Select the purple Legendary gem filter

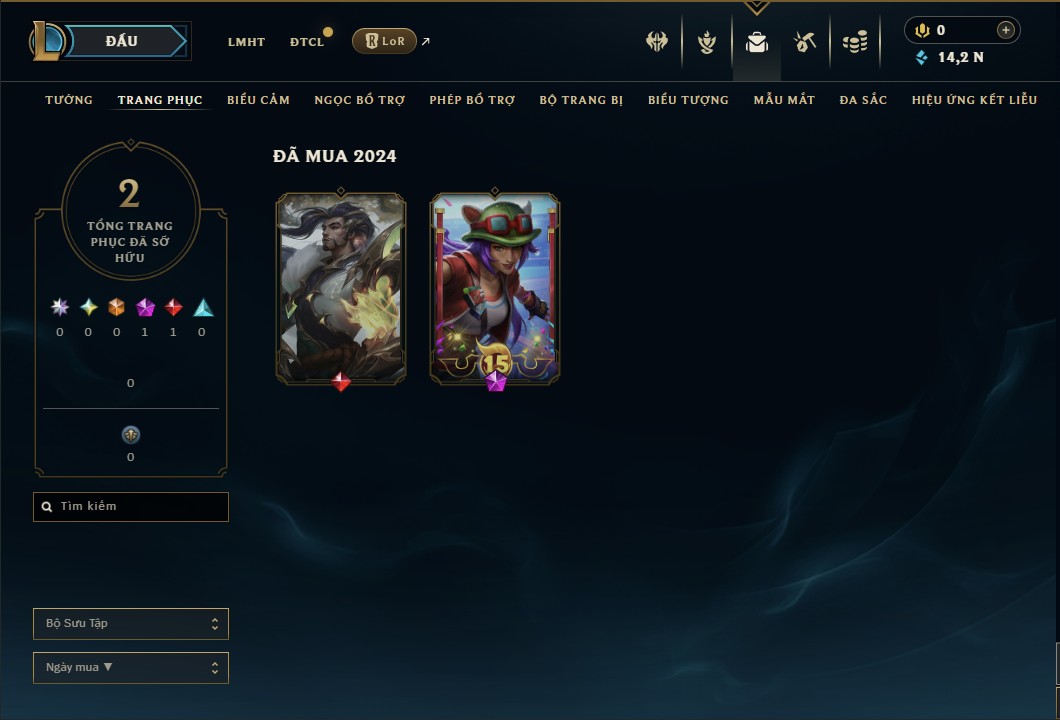pyautogui.click(x=145, y=308)
